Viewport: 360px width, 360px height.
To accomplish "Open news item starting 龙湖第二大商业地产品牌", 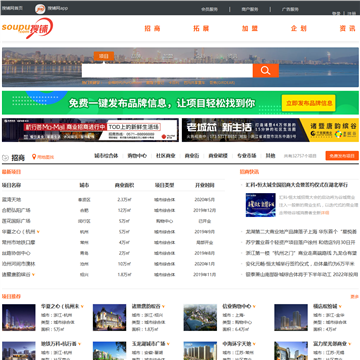I will [301, 232].
